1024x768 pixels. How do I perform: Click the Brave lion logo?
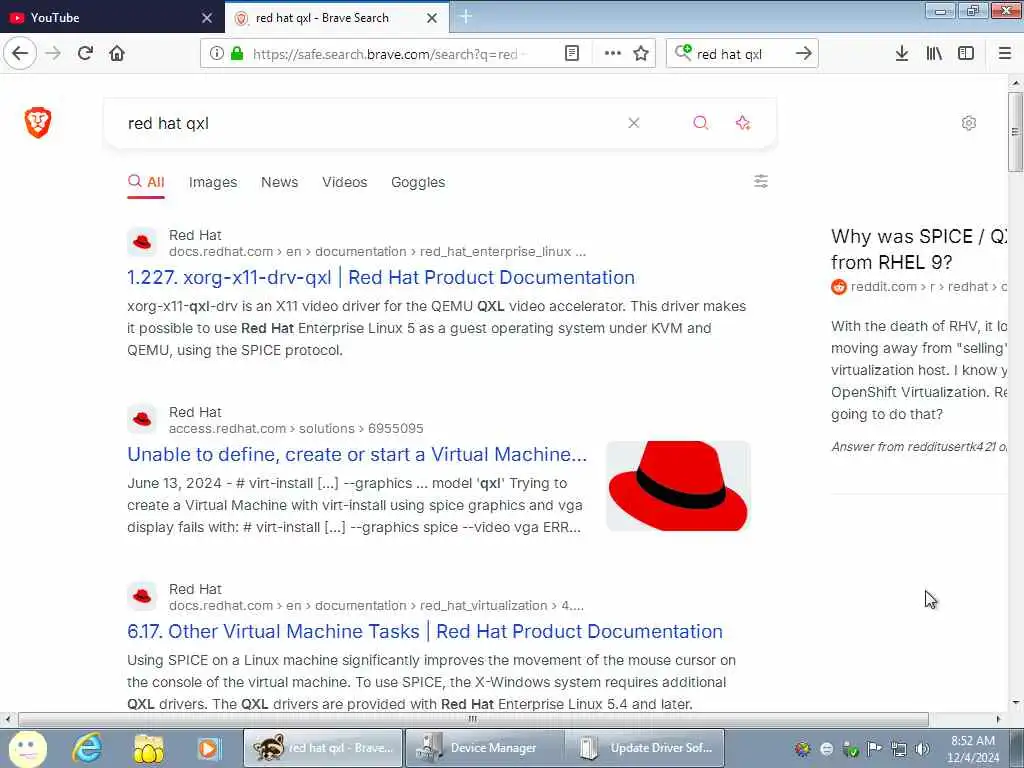(x=38, y=123)
